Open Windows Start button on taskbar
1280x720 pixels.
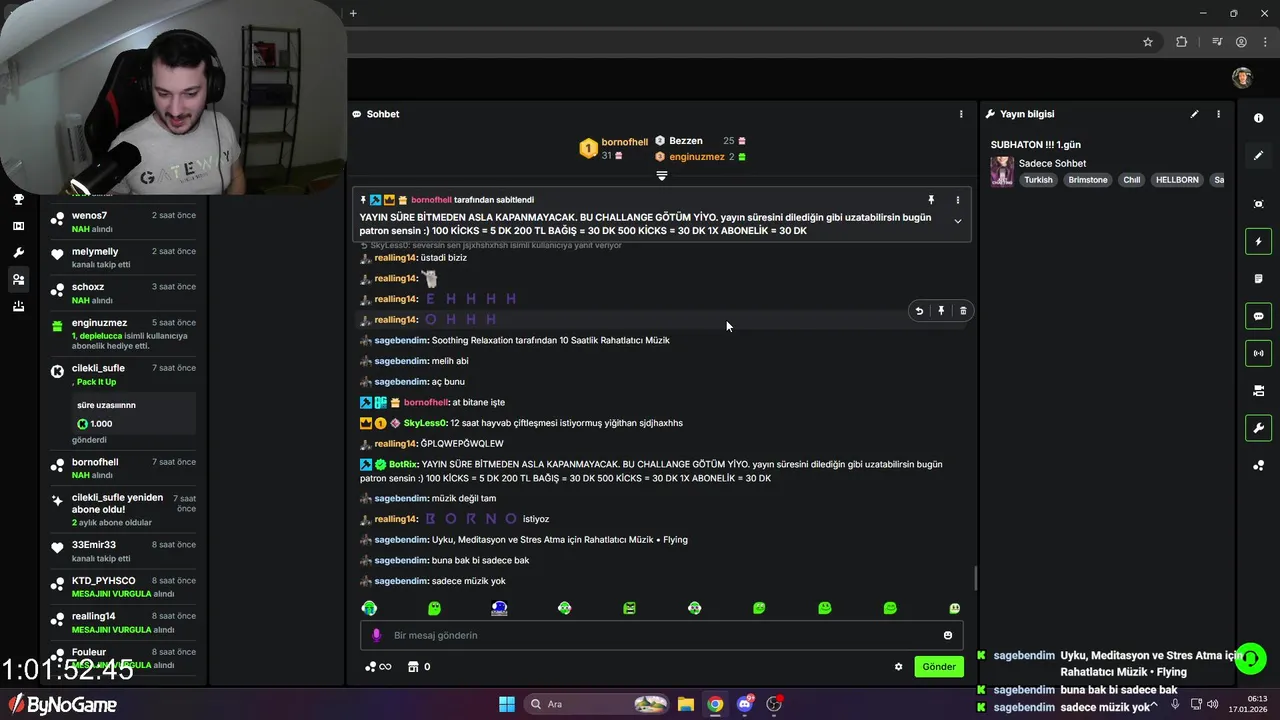(x=506, y=704)
